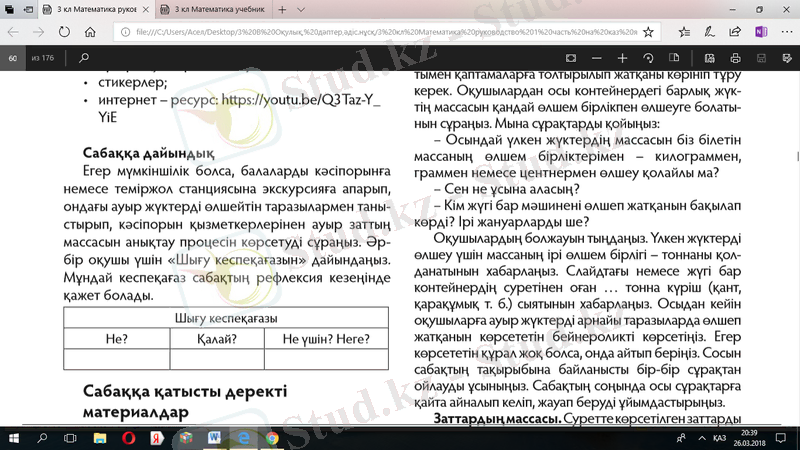Zoom in with the plus icon

(622, 59)
